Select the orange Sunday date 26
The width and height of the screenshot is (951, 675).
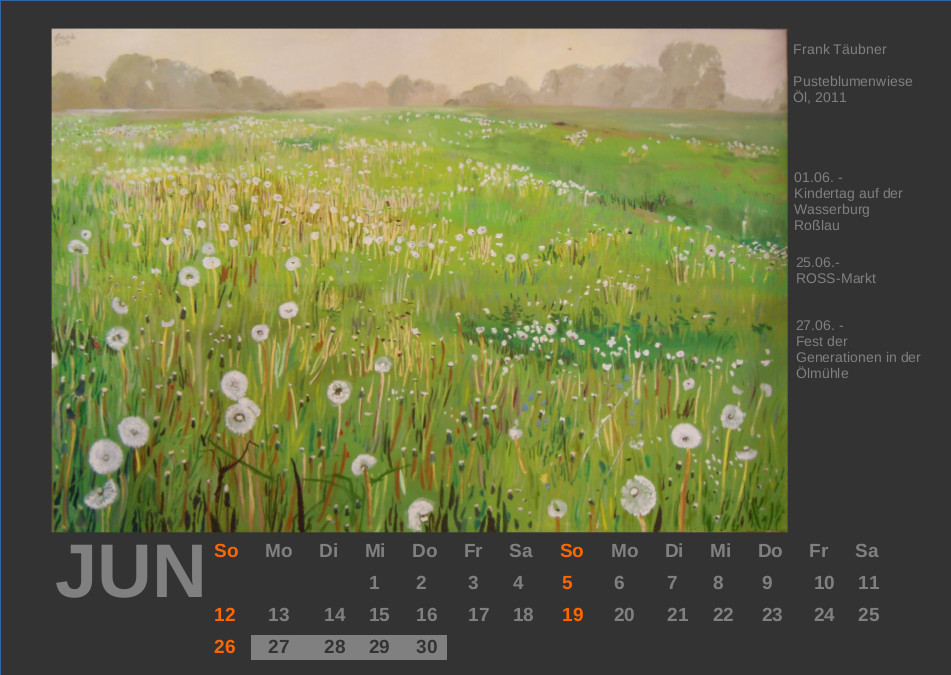tap(224, 647)
